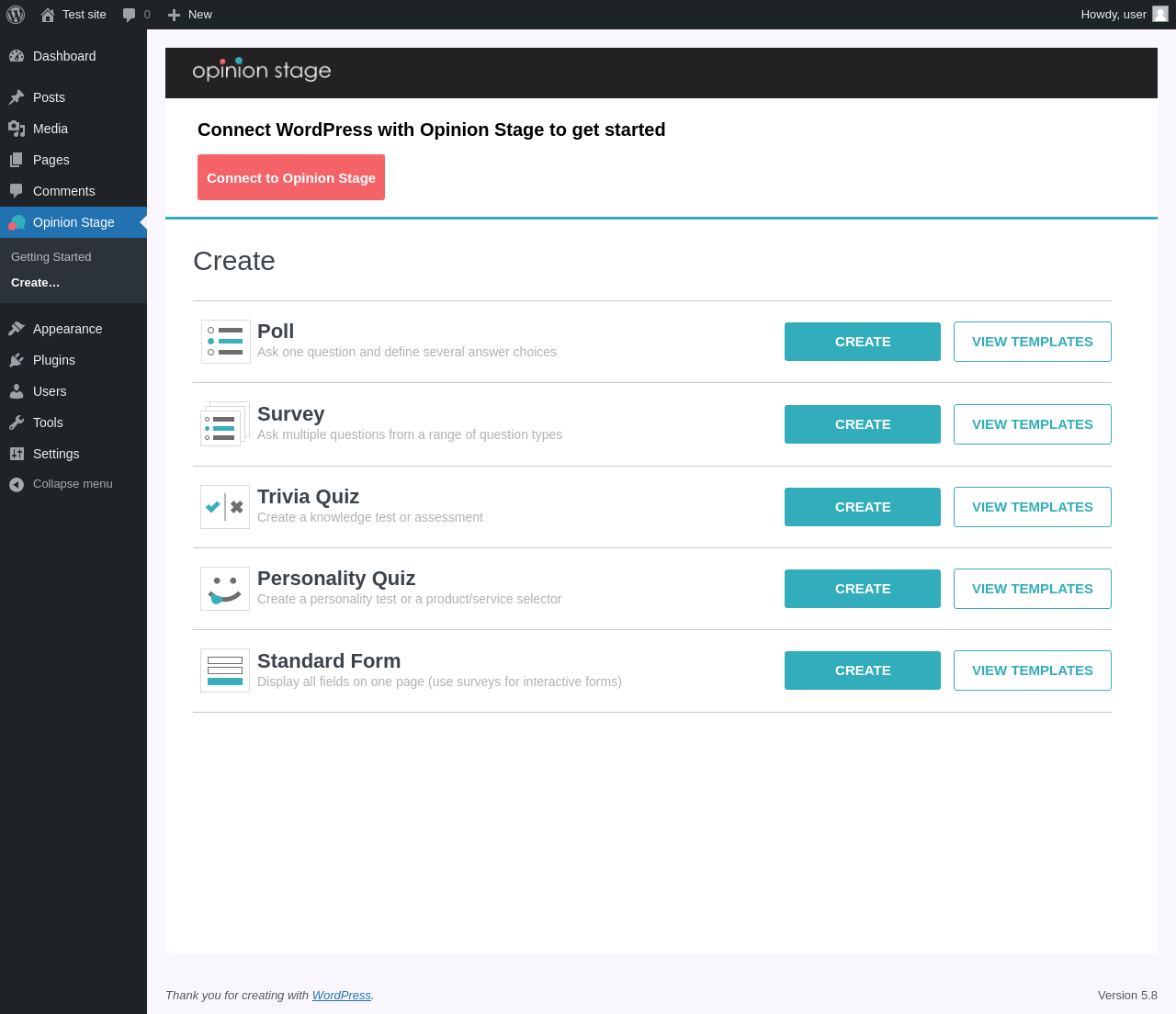Open the Posts menu

[x=49, y=97]
